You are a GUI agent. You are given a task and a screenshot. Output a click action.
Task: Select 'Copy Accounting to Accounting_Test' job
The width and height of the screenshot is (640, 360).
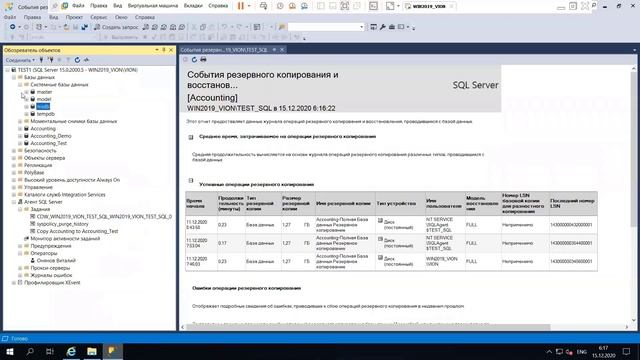pos(77,231)
